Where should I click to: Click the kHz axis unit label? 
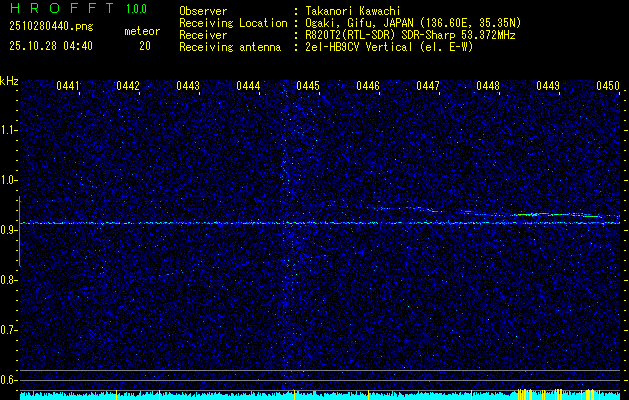point(10,81)
